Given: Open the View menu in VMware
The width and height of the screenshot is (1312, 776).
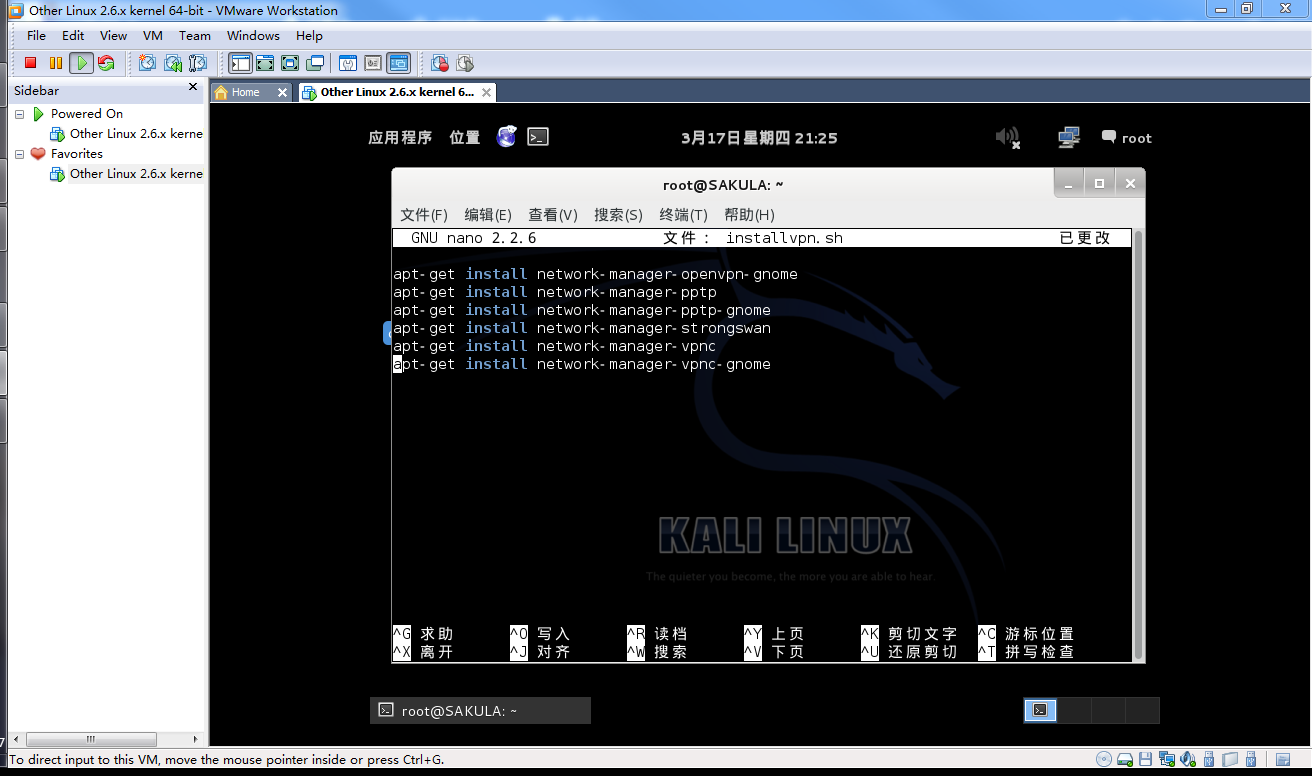Looking at the screenshot, I should [113, 35].
